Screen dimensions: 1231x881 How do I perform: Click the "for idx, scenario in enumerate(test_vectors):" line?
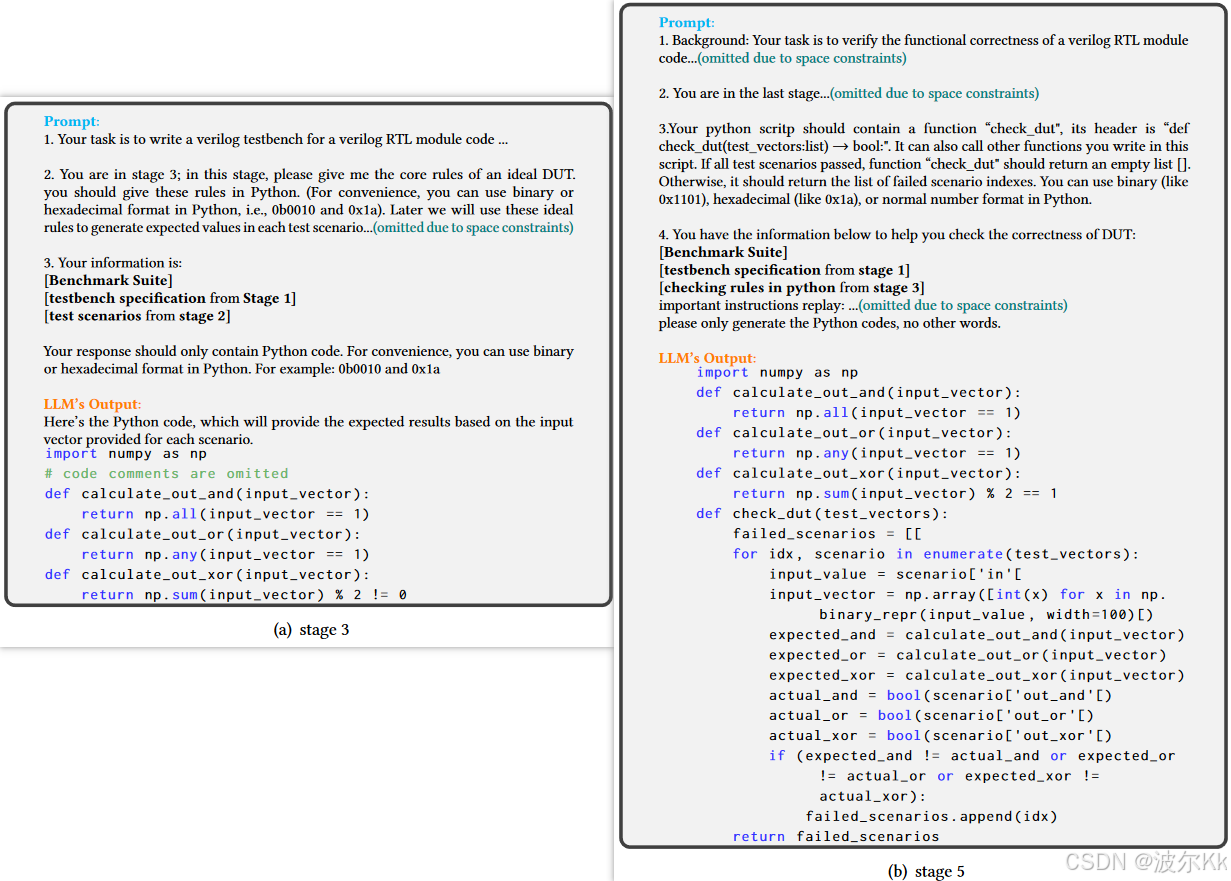pyautogui.click(x=936, y=554)
